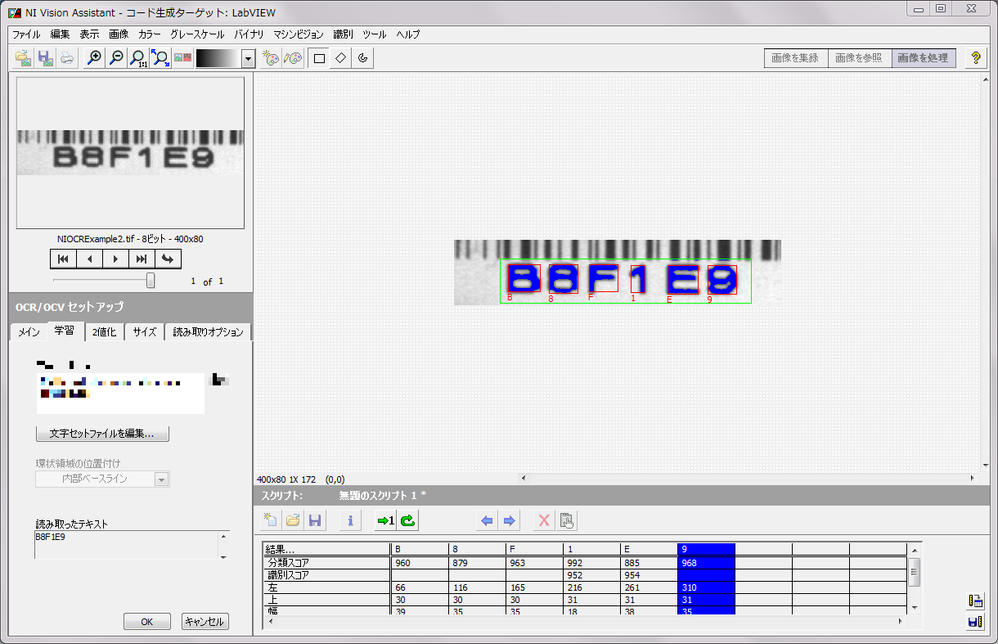This screenshot has height=644, width=998.
Task: Open the 識別 menu
Action: pyautogui.click(x=343, y=34)
